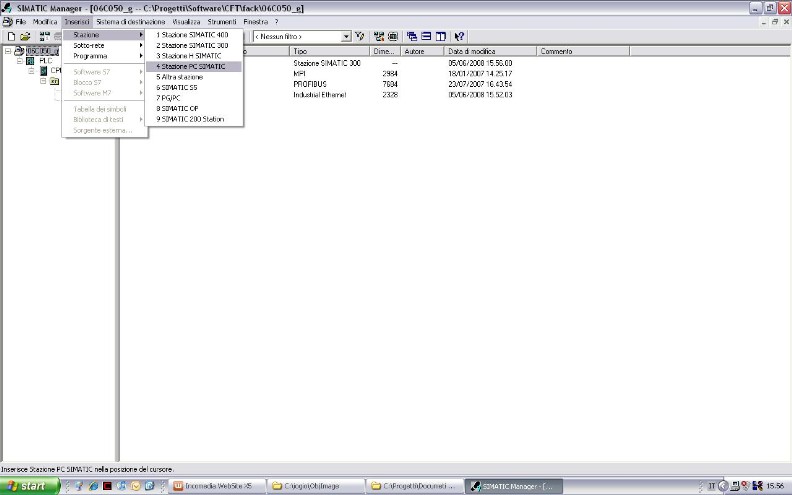Sort by the Dime... column header
Image resolution: width=792 pixels, height=495 pixels.
pyautogui.click(x=385, y=51)
